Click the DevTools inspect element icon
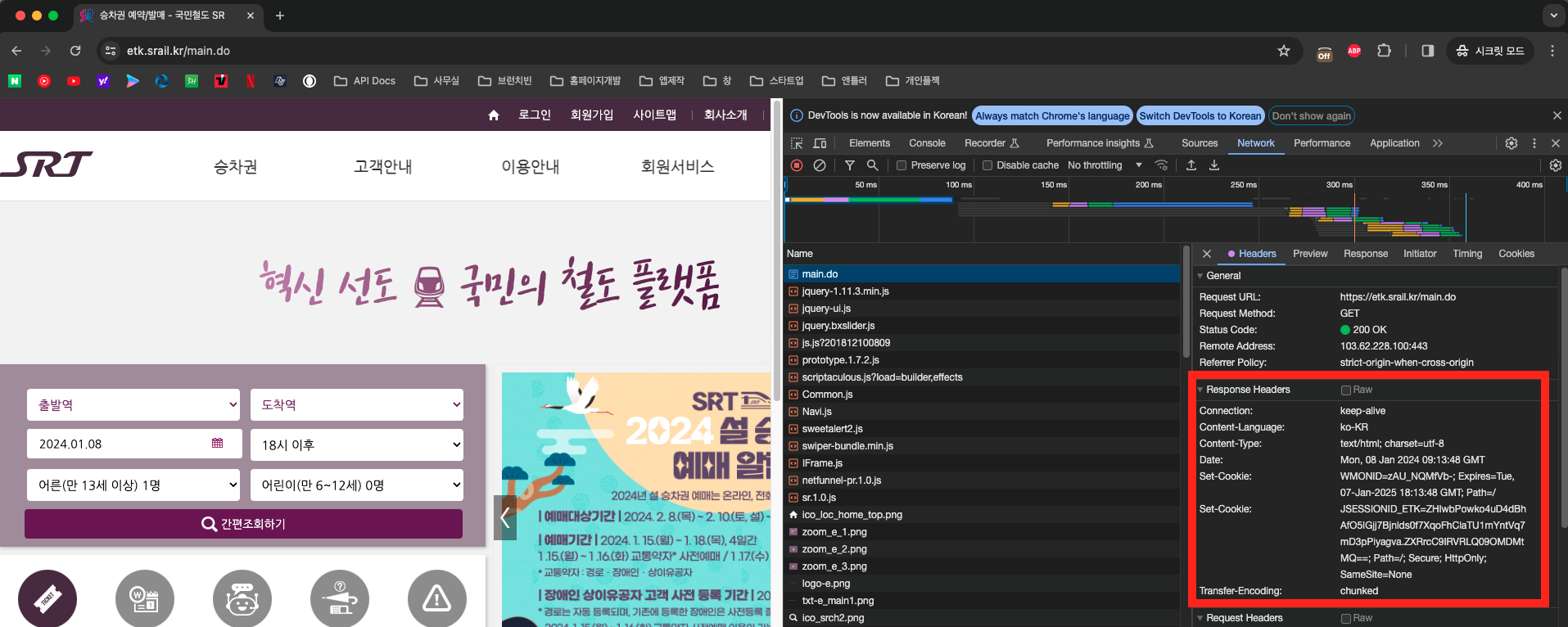Viewport: 1568px width, 627px height. coord(797,143)
